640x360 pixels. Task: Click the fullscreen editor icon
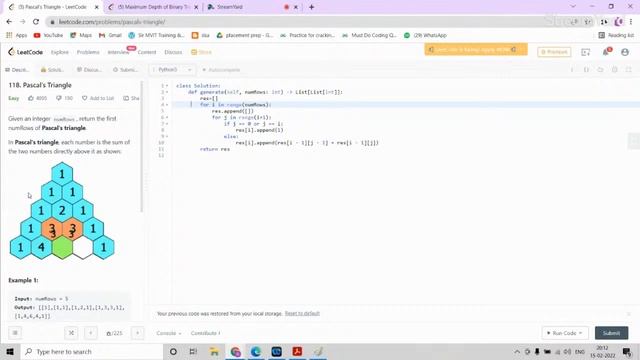pos(629,70)
